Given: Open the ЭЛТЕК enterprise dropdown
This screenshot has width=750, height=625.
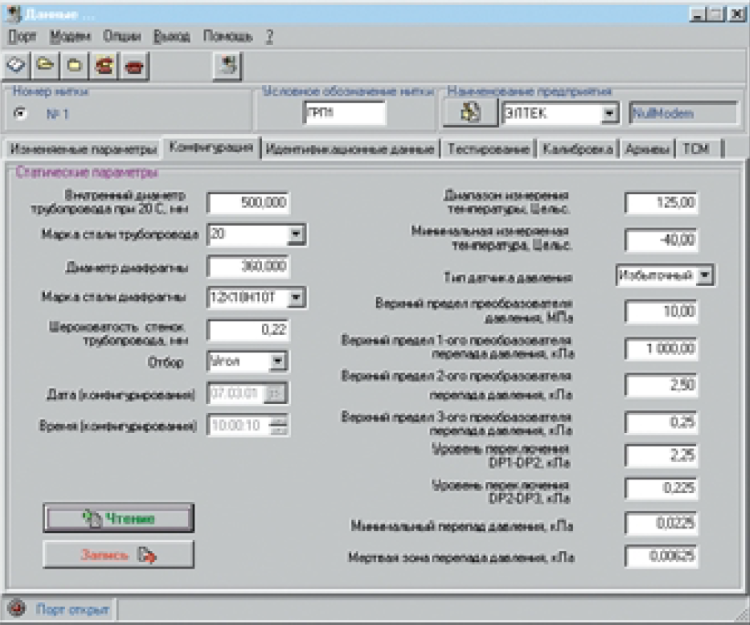Looking at the screenshot, I should pyautogui.click(x=608, y=114).
